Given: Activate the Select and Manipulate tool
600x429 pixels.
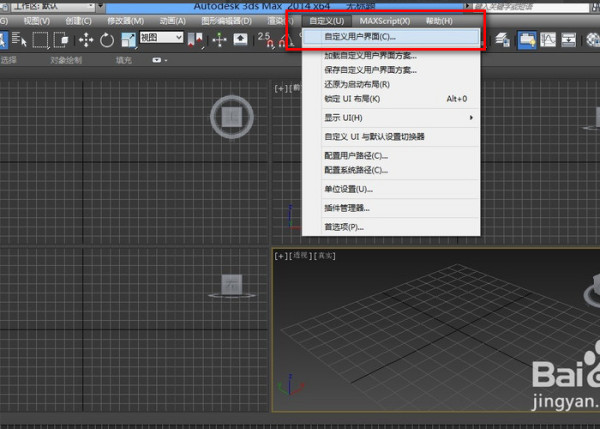Looking at the screenshot, I should pos(220,39).
